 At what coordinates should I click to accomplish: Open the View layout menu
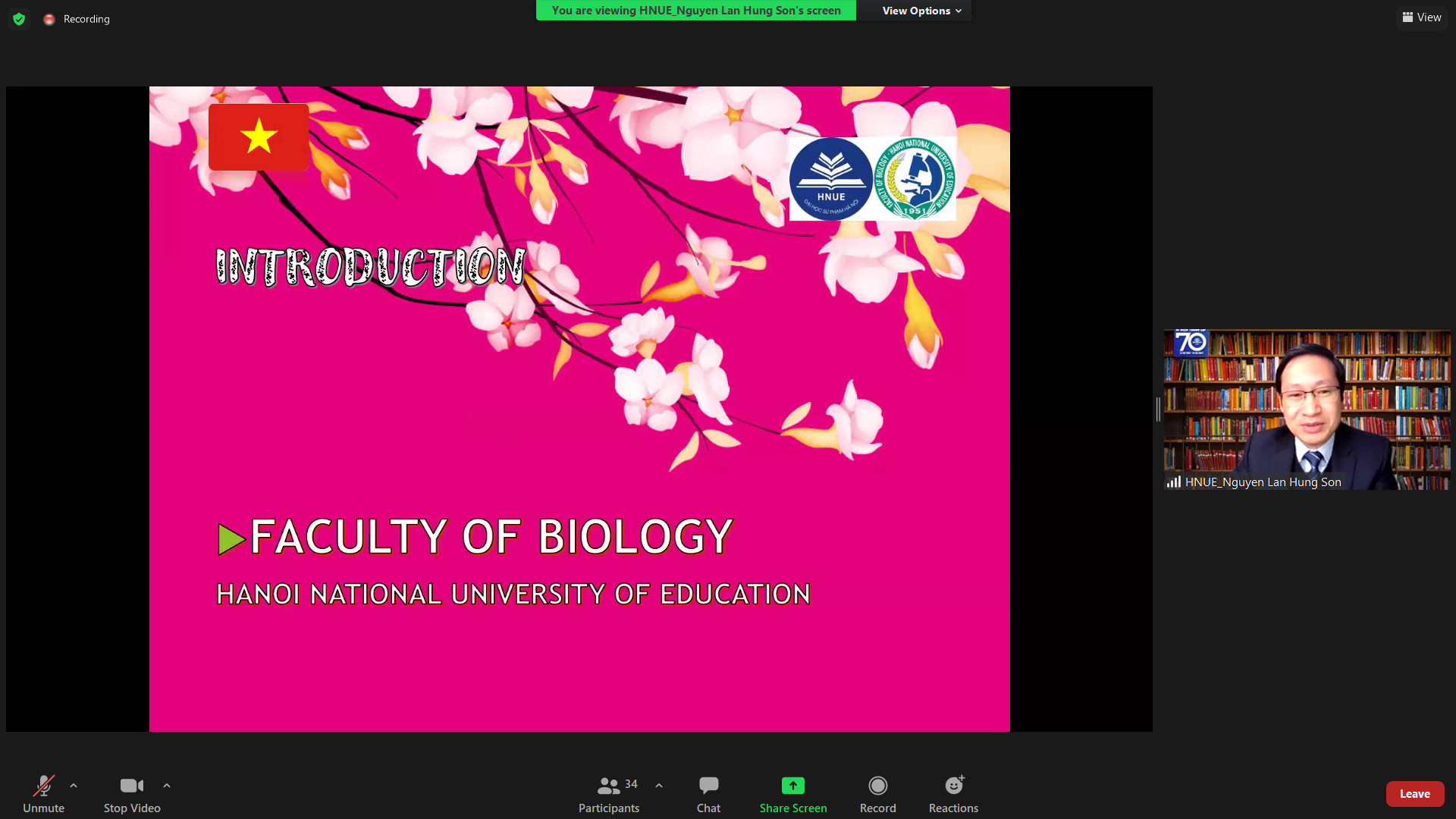[1422, 17]
